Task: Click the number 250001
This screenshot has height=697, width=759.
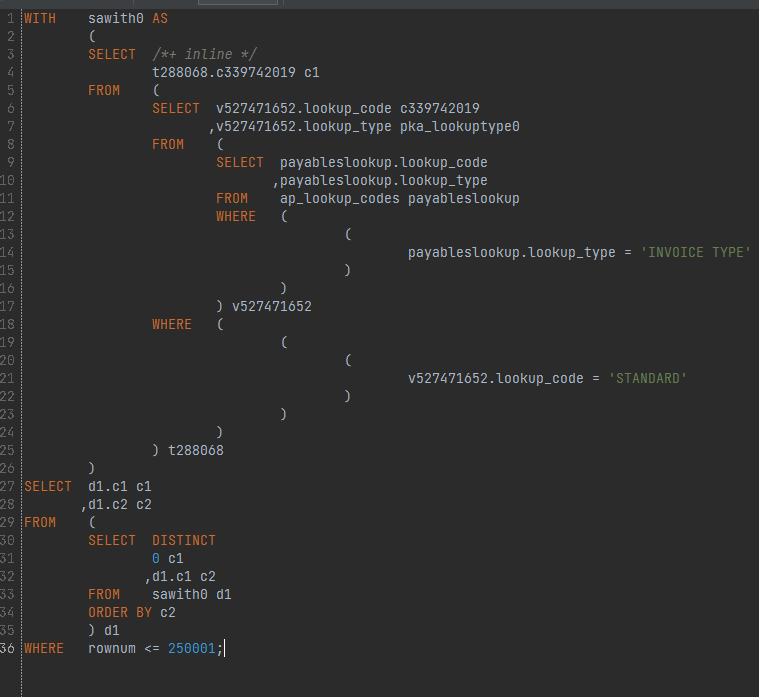Action: (x=192, y=649)
